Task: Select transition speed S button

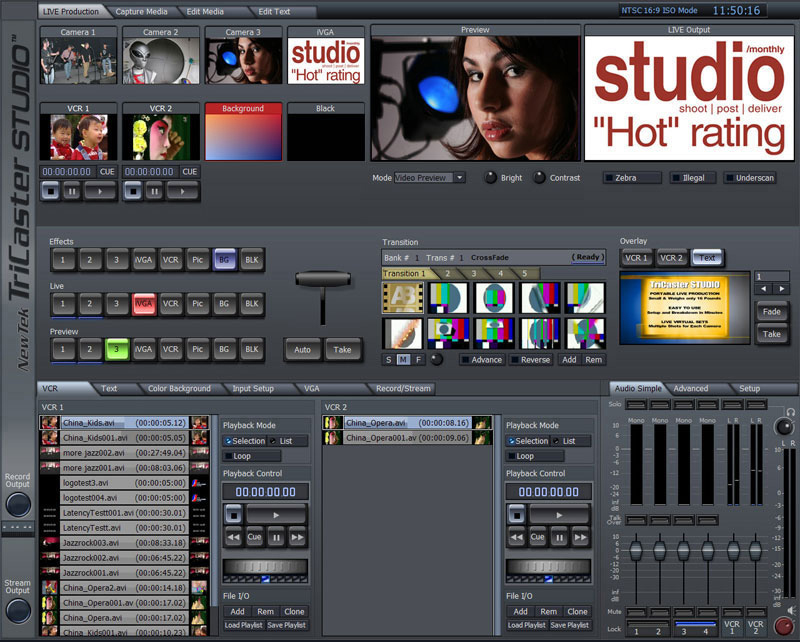Action: click(389, 360)
